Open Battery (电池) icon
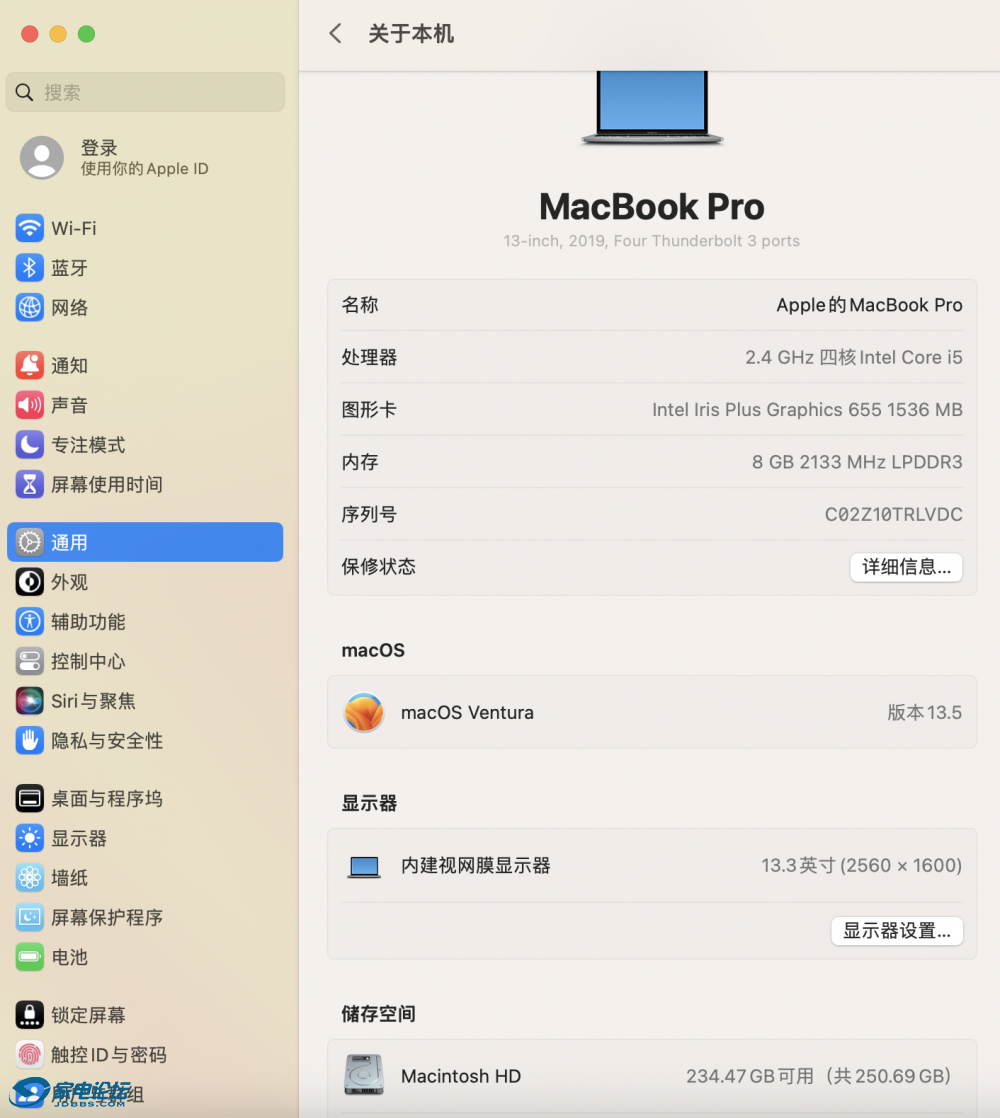This screenshot has width=1000, height=1118. (29, 957)
